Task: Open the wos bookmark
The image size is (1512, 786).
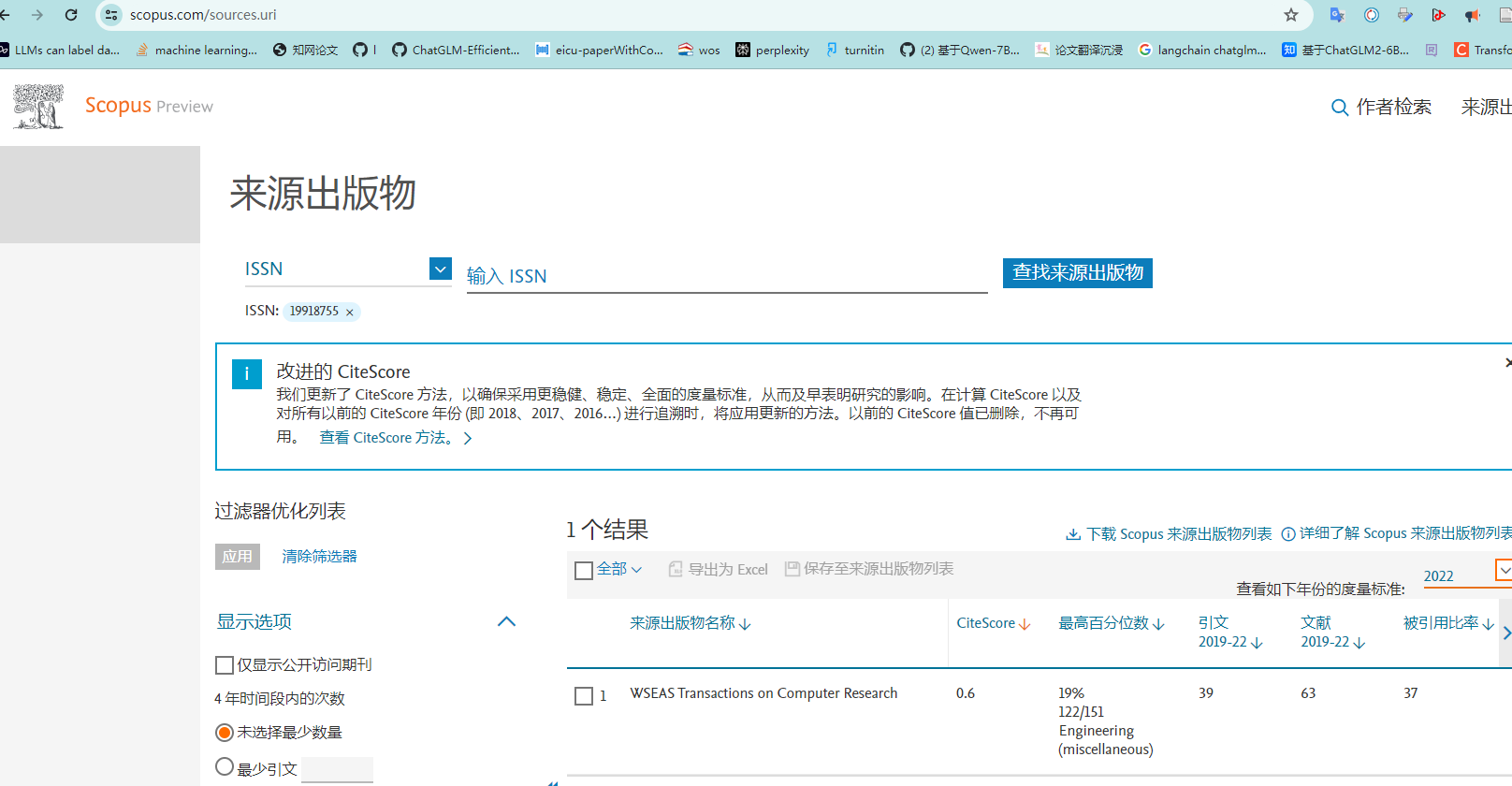Action: point(699,50)
